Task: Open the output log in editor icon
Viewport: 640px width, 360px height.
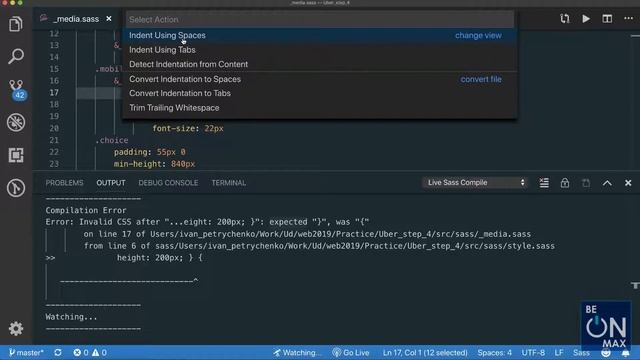Action: pyautogui.click(x=586, y=183)
